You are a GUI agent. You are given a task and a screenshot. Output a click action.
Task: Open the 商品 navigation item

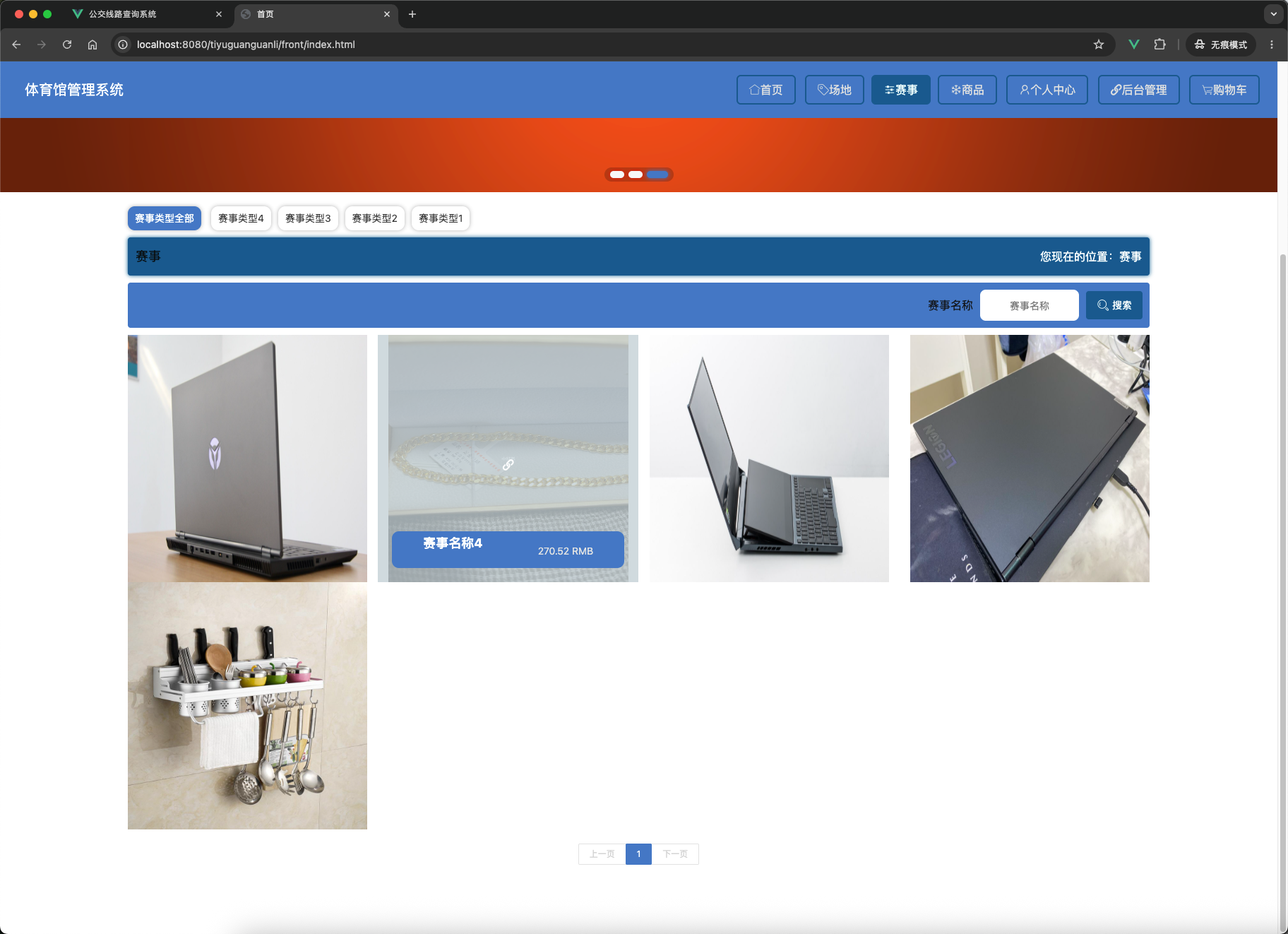[x=967, y=90]
